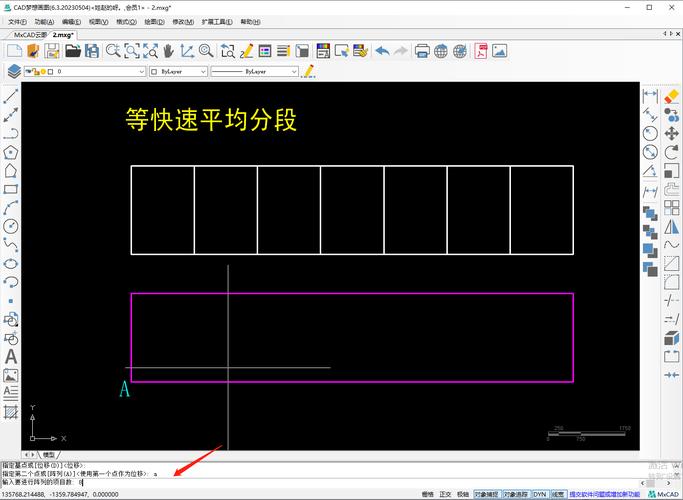Click the large A text tool

[11, 356]
